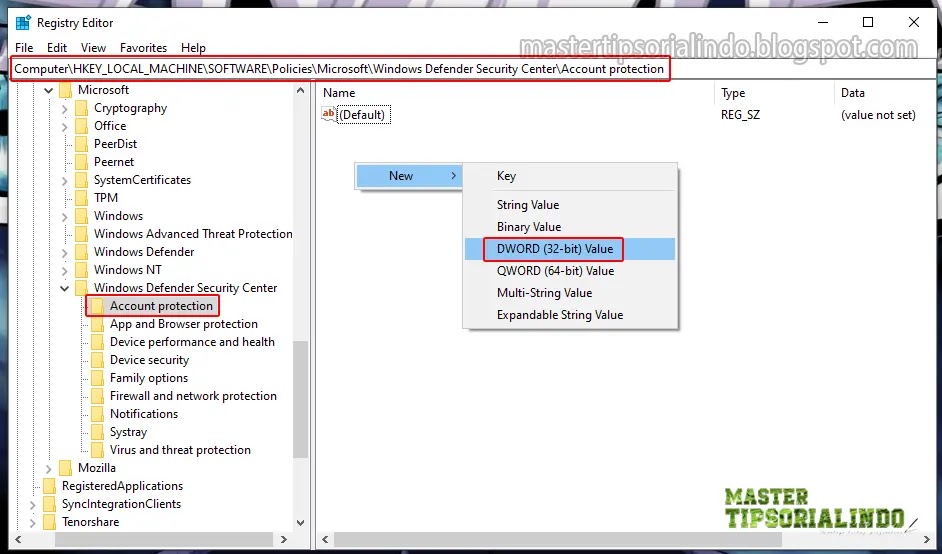Click the Notifications folder icon
Image resolution: width=942 pixels, height=554 pixels.
[x=97, y=415]
